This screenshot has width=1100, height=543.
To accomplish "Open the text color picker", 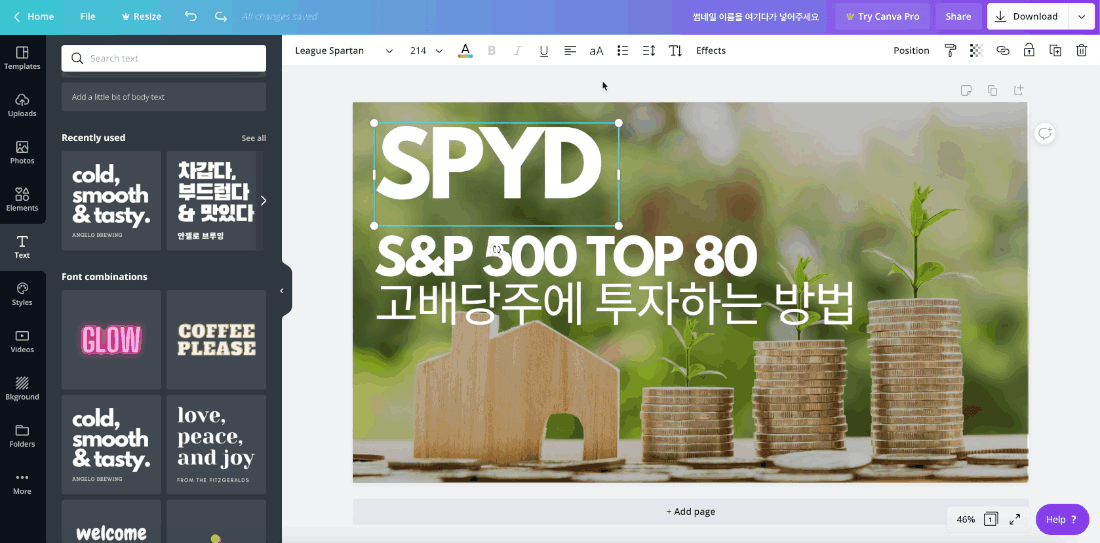I will point(464,51).
